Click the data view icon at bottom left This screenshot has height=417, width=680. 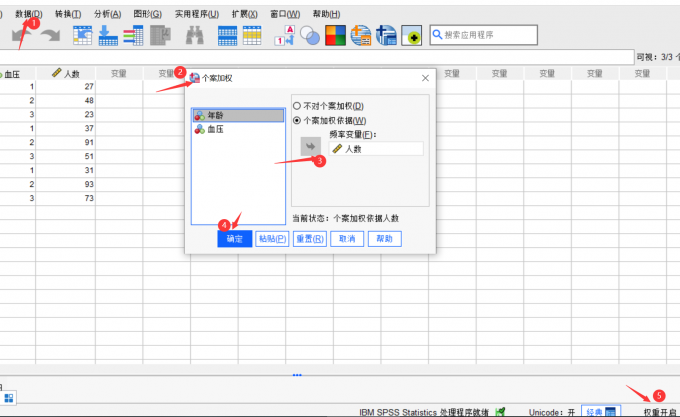click(9, 398)
